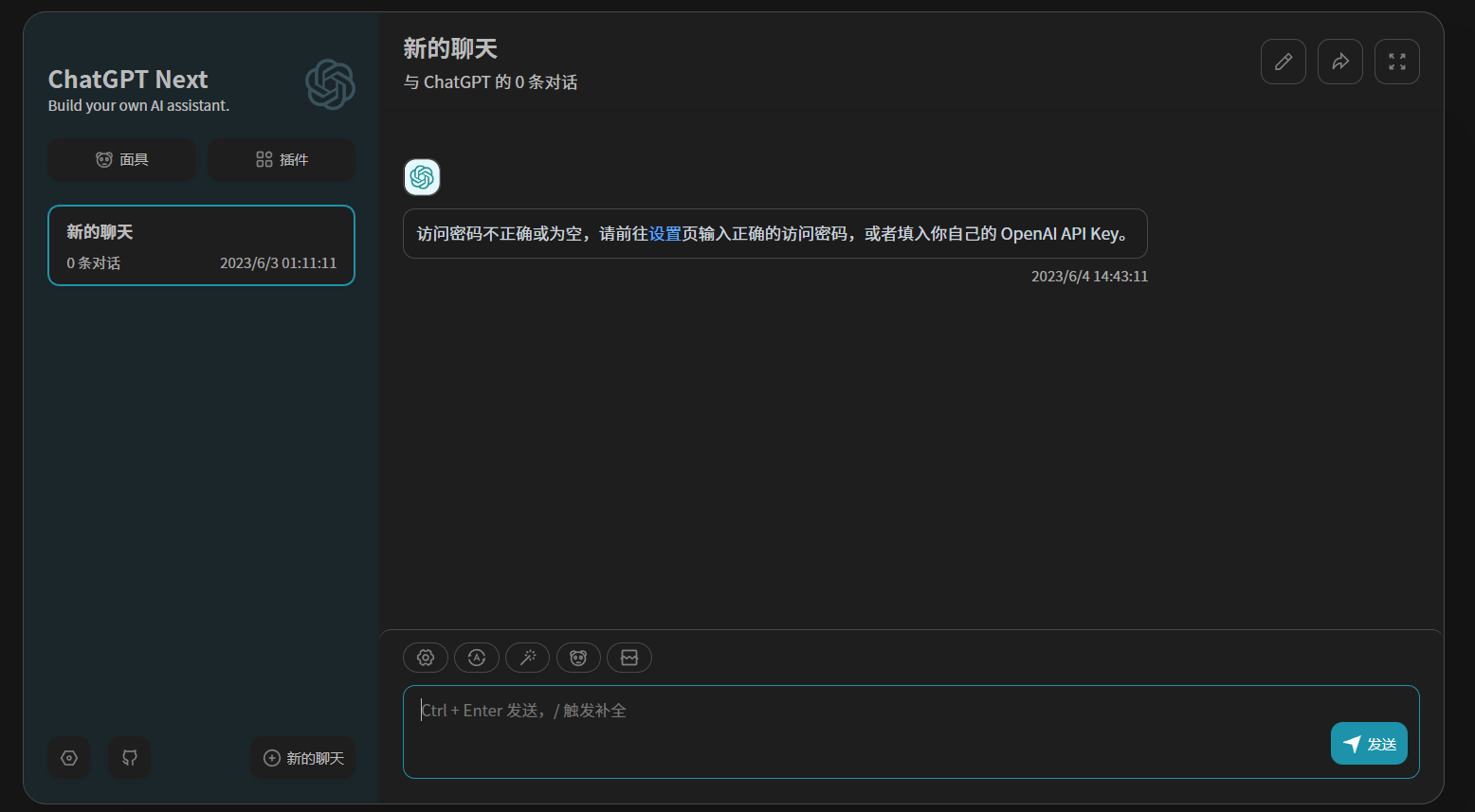Viewport: 1475px width, 812px height.
Task: Click clear context icon above input
Action: click(x=629, y=658)
